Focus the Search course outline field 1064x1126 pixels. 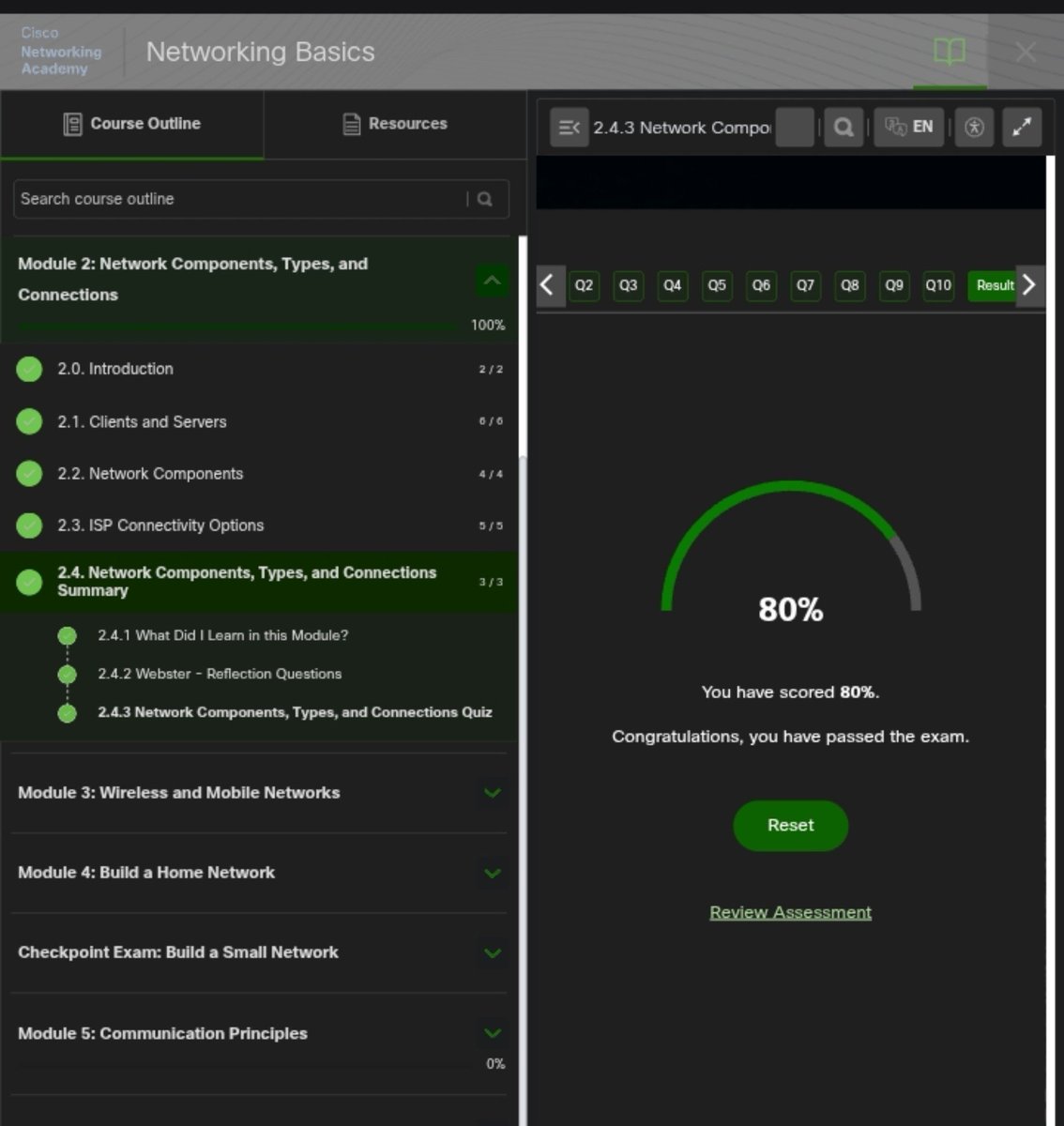click(x=242, y=199)
